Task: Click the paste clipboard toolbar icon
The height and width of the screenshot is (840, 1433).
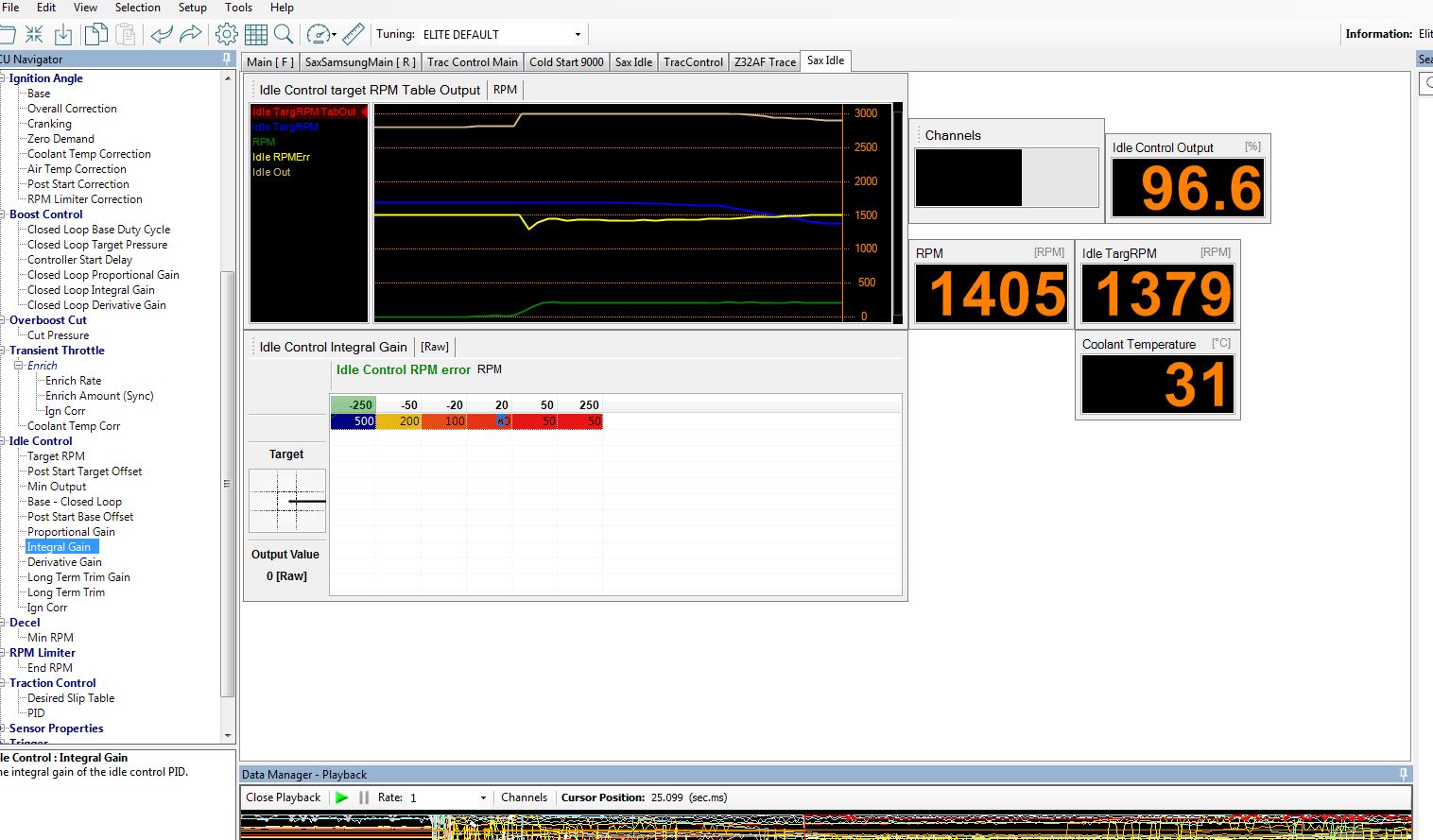Action: point(125,35)
